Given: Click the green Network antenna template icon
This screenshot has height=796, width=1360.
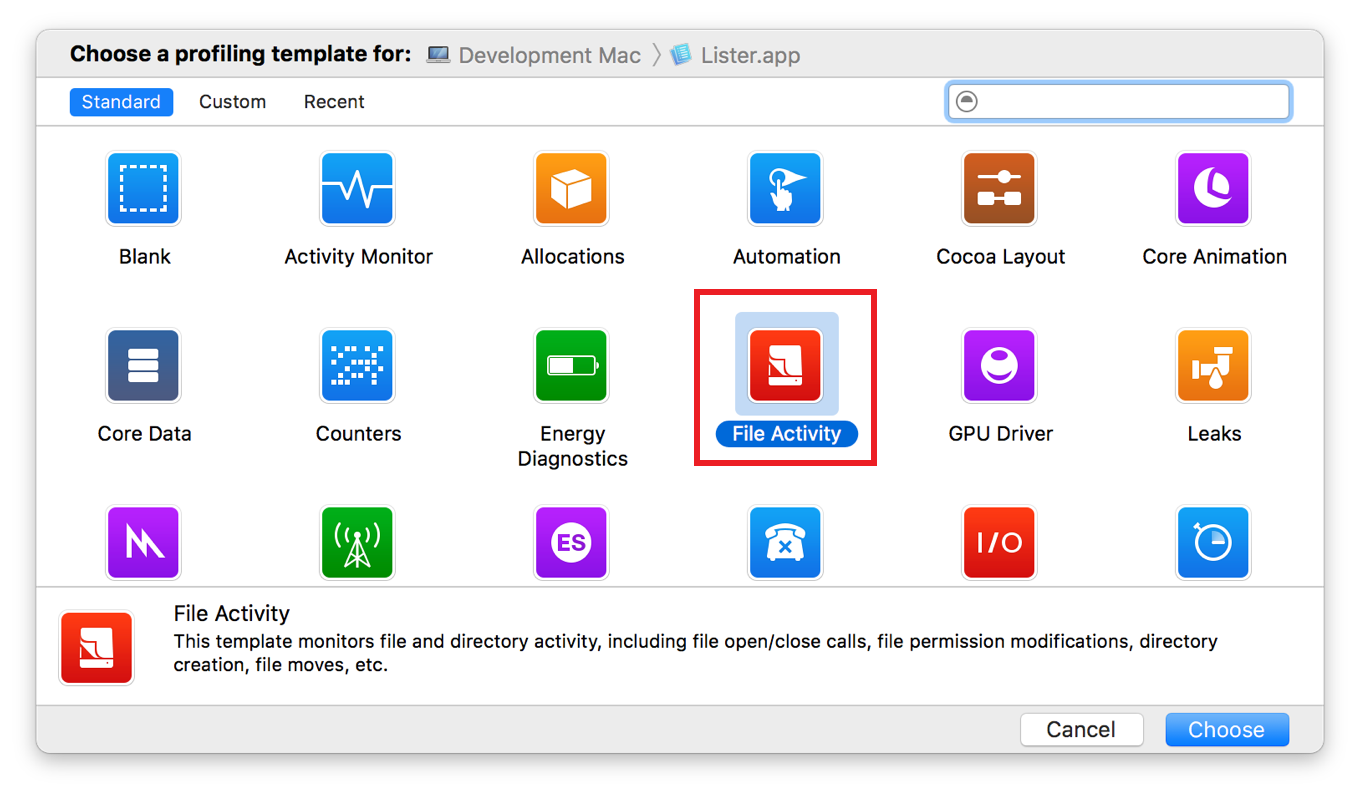Looking at the screenshot, I should click(357, 543).
